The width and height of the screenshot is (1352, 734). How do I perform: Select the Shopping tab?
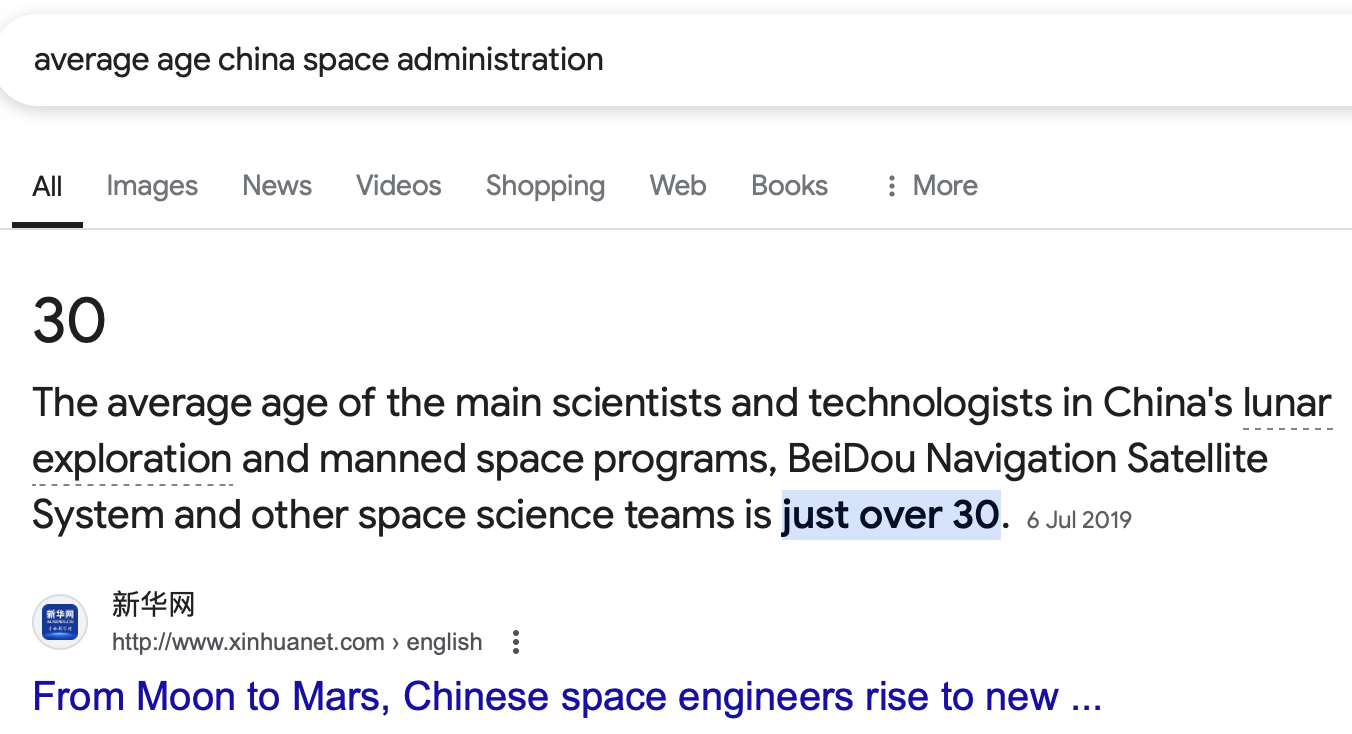[x=545, y=186]
